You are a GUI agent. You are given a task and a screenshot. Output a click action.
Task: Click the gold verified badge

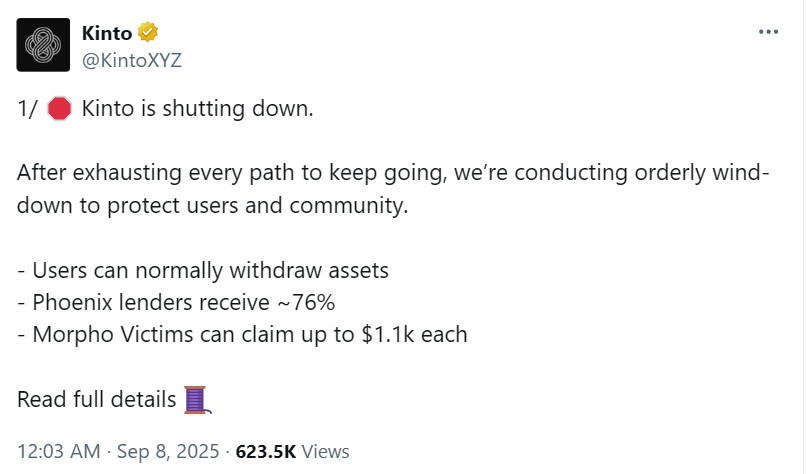pyautogui.click(x=149, y=33)
